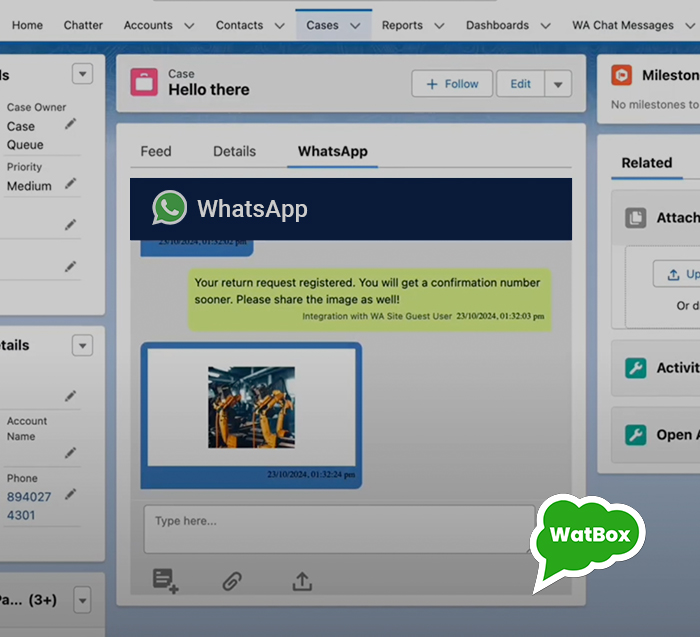The image size is (700, 637).
Task: Open the top left panel dropdown arrow
Action: tap(83, 74)
